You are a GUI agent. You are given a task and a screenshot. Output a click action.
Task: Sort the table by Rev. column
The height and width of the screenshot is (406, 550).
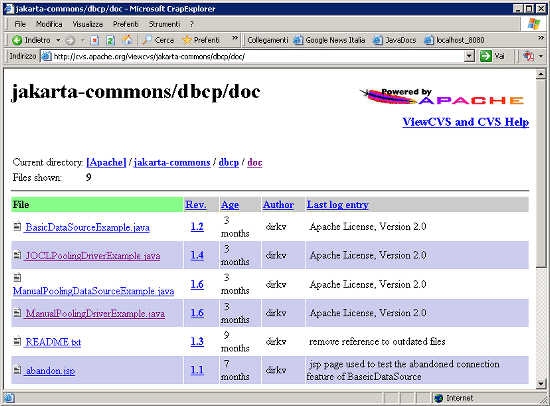[x=196, y=205]
